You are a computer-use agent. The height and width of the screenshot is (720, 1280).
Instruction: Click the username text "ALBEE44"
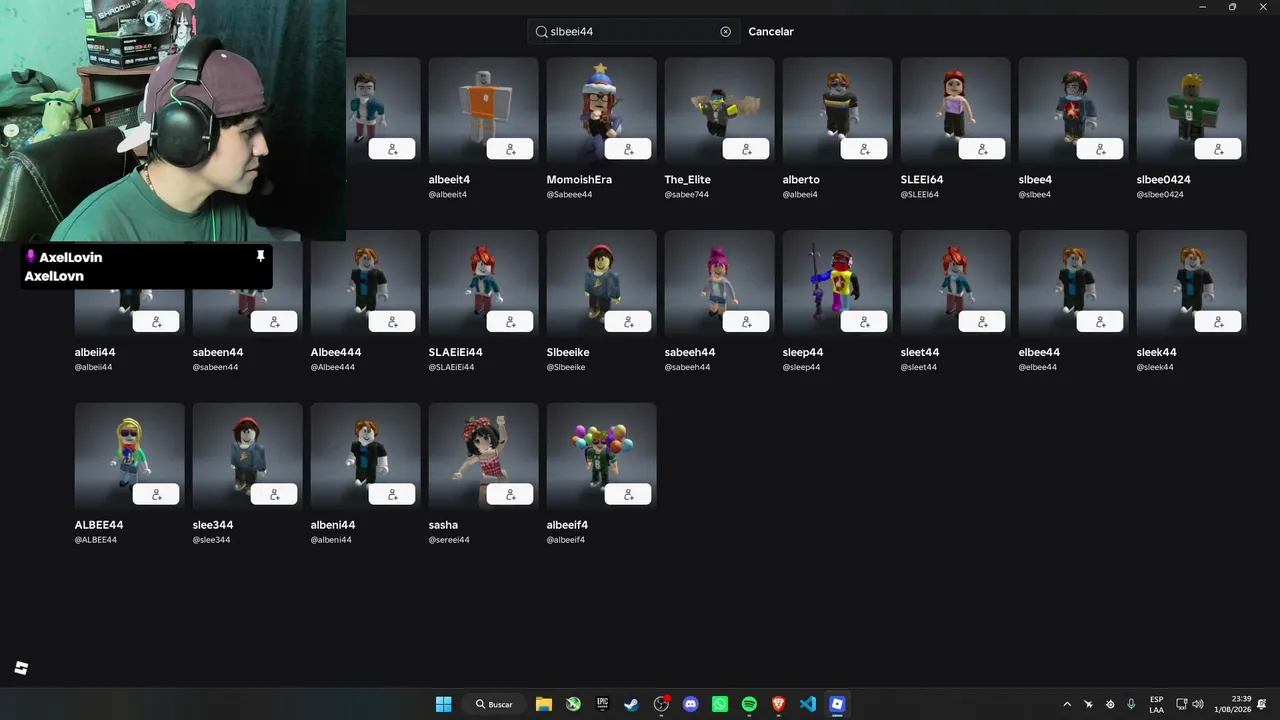[99, 525]
